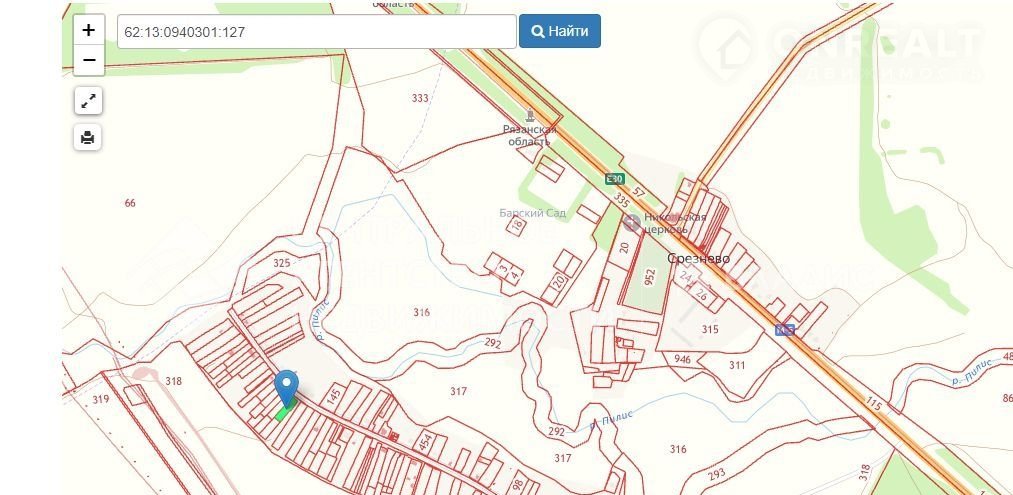Click the Срезнево village label

[698, 258]
